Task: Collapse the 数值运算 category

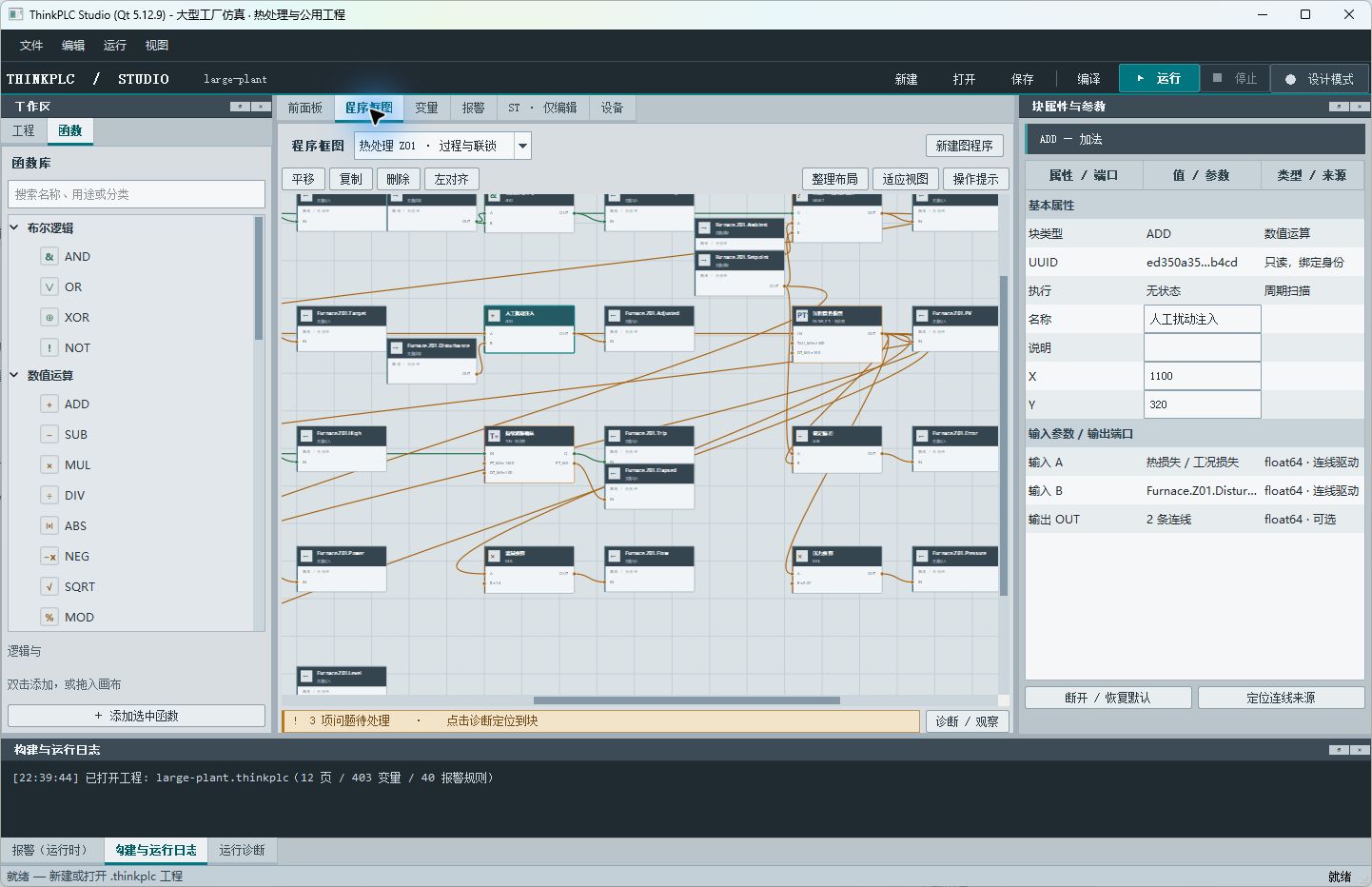Action: click(14, 375)
